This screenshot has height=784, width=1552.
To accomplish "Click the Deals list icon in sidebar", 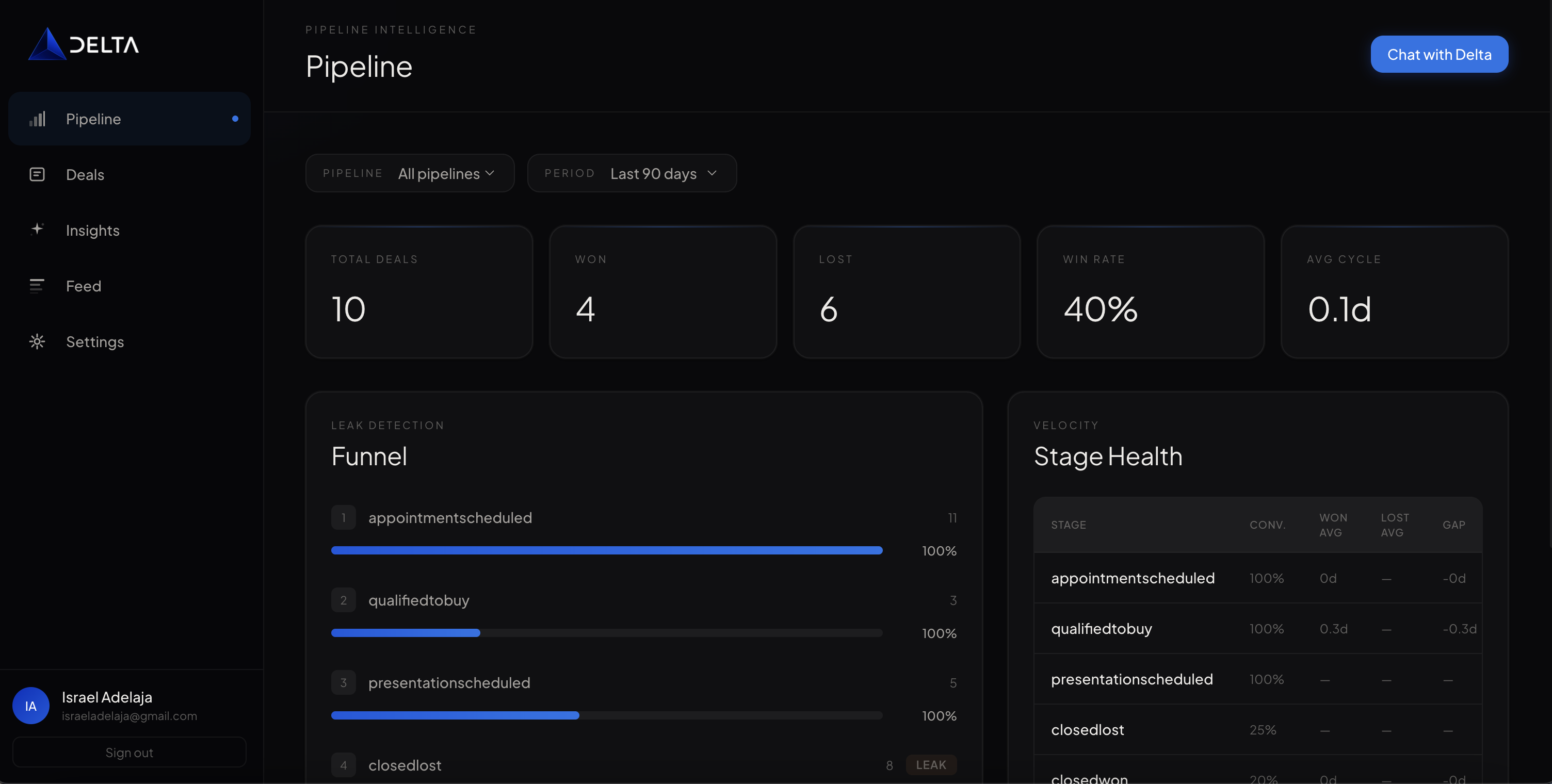I will (37, 175).
